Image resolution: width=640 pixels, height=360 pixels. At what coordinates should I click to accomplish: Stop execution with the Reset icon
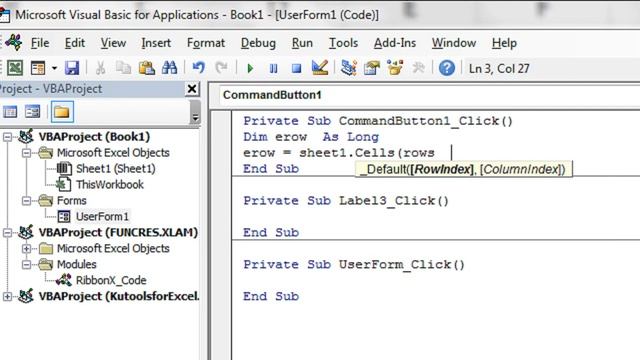[x=296, y=68]
